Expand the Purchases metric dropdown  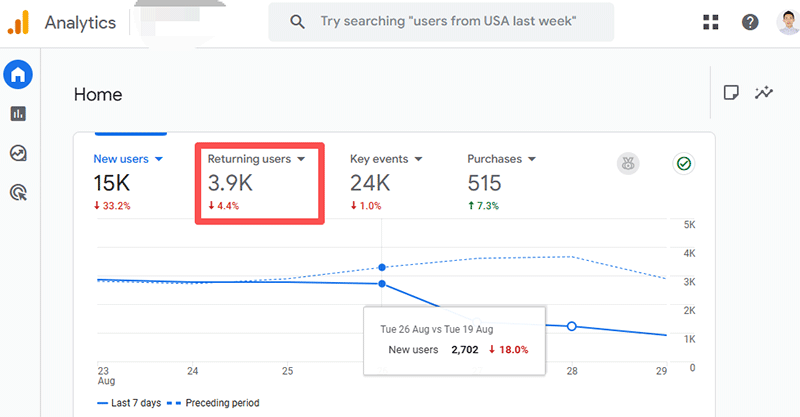(532, 159)
